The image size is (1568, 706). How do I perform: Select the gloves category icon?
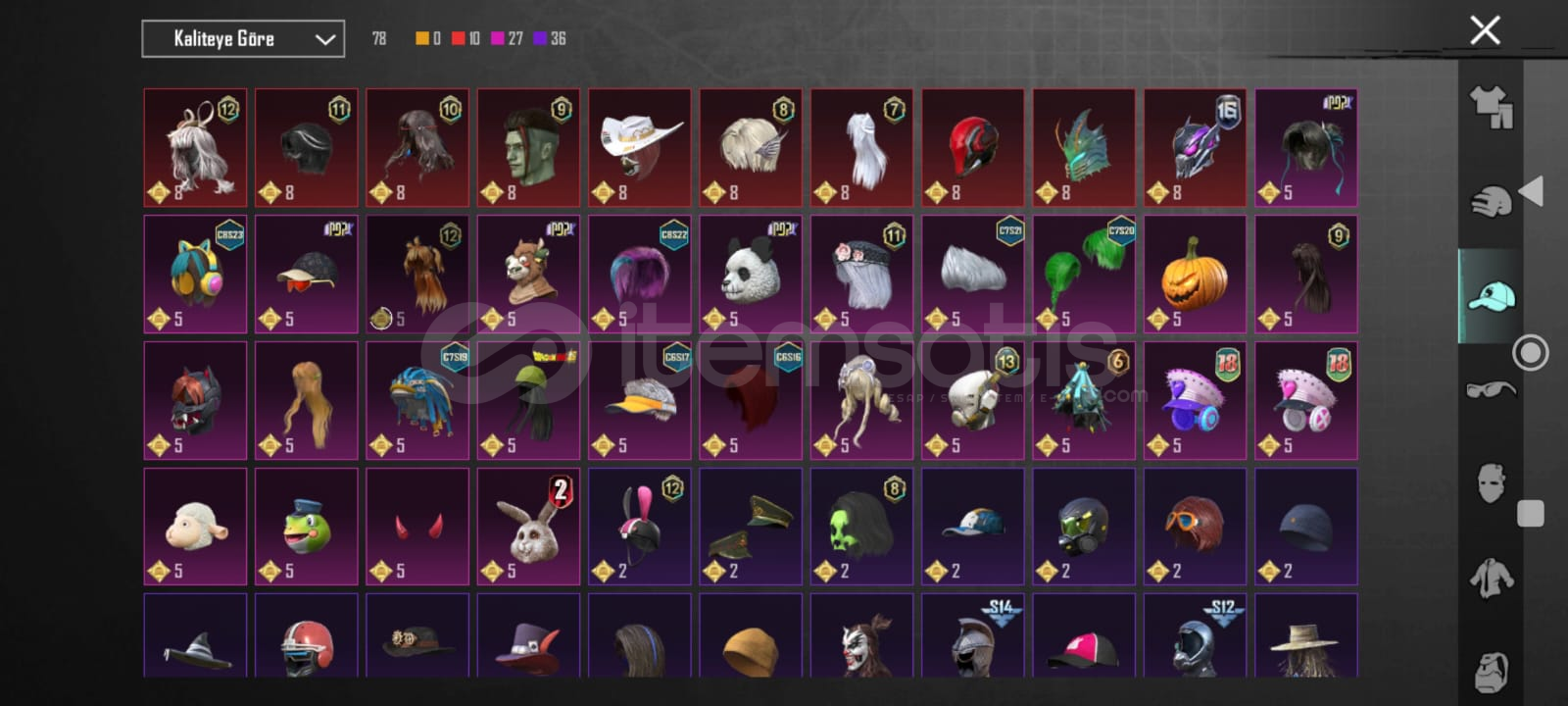click(x=1491, y=202)
